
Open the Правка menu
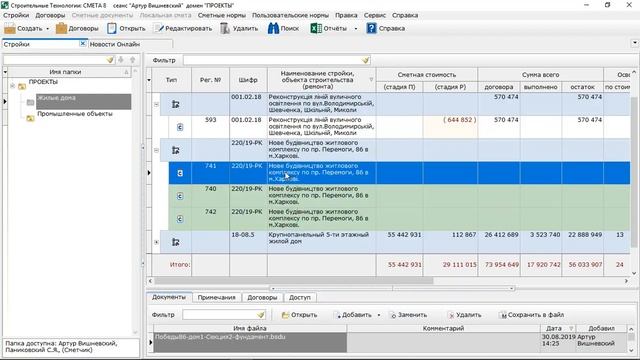tap(346, 15)
